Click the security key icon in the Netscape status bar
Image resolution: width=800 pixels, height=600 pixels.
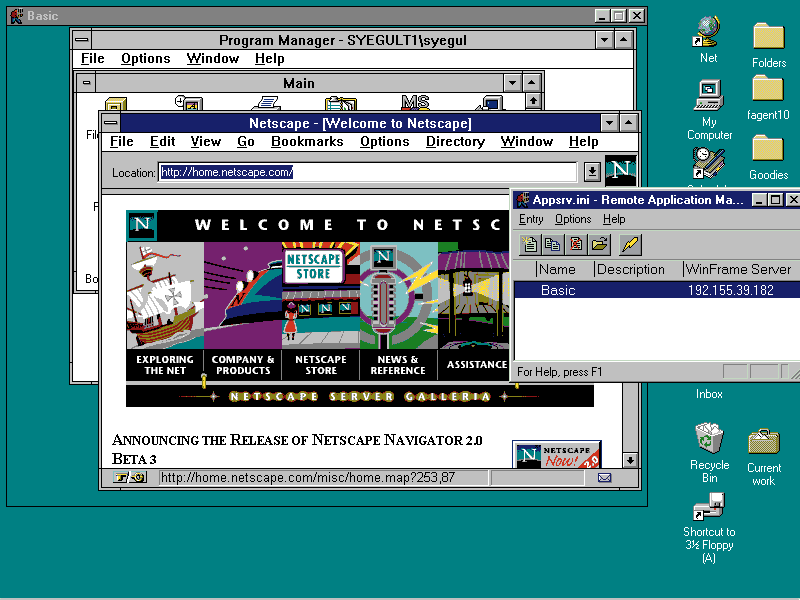point(130,478)
